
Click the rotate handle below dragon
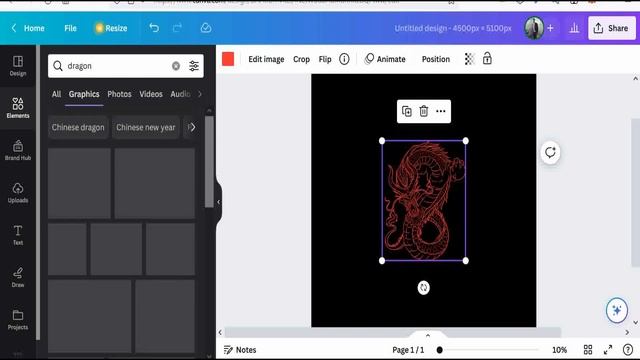[x=423, y=288]
